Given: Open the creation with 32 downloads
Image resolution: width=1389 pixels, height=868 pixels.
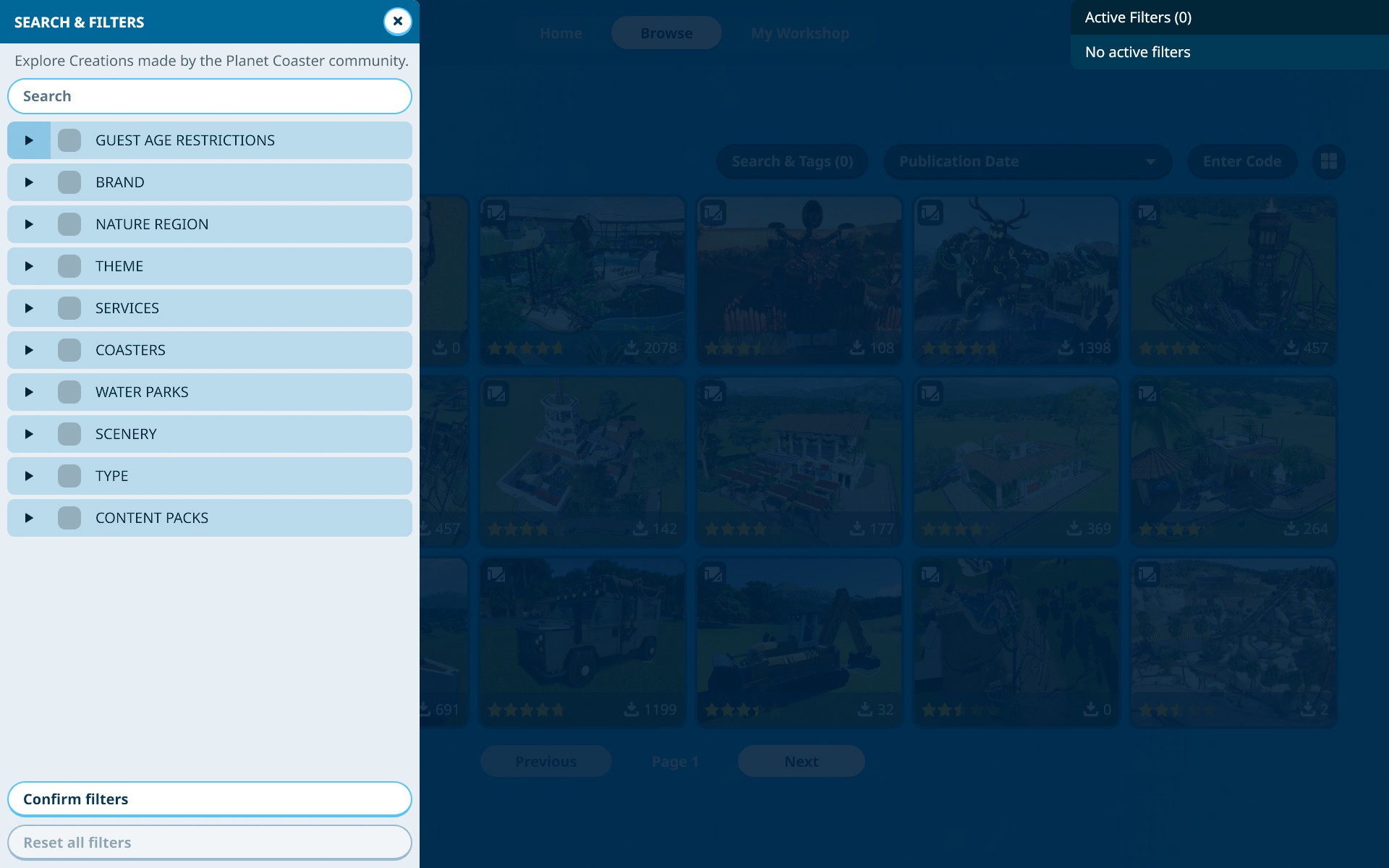Looking at the screenshot, I should point(799,642).
